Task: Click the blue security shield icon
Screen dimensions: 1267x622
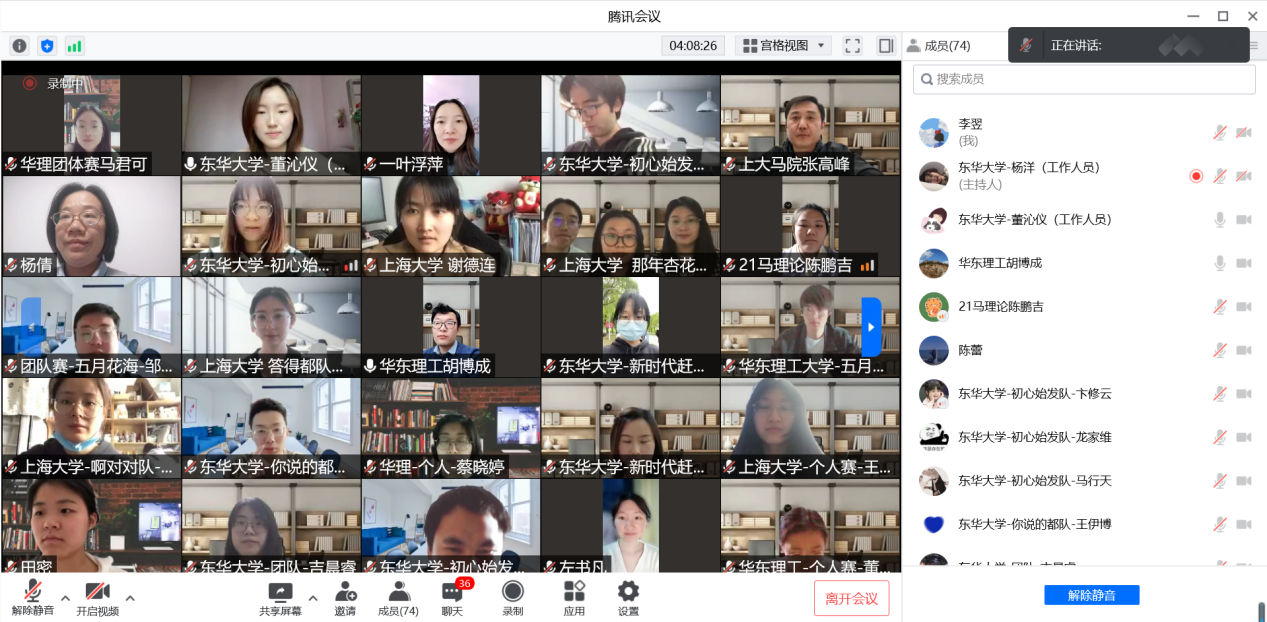Action: (47, 46)
